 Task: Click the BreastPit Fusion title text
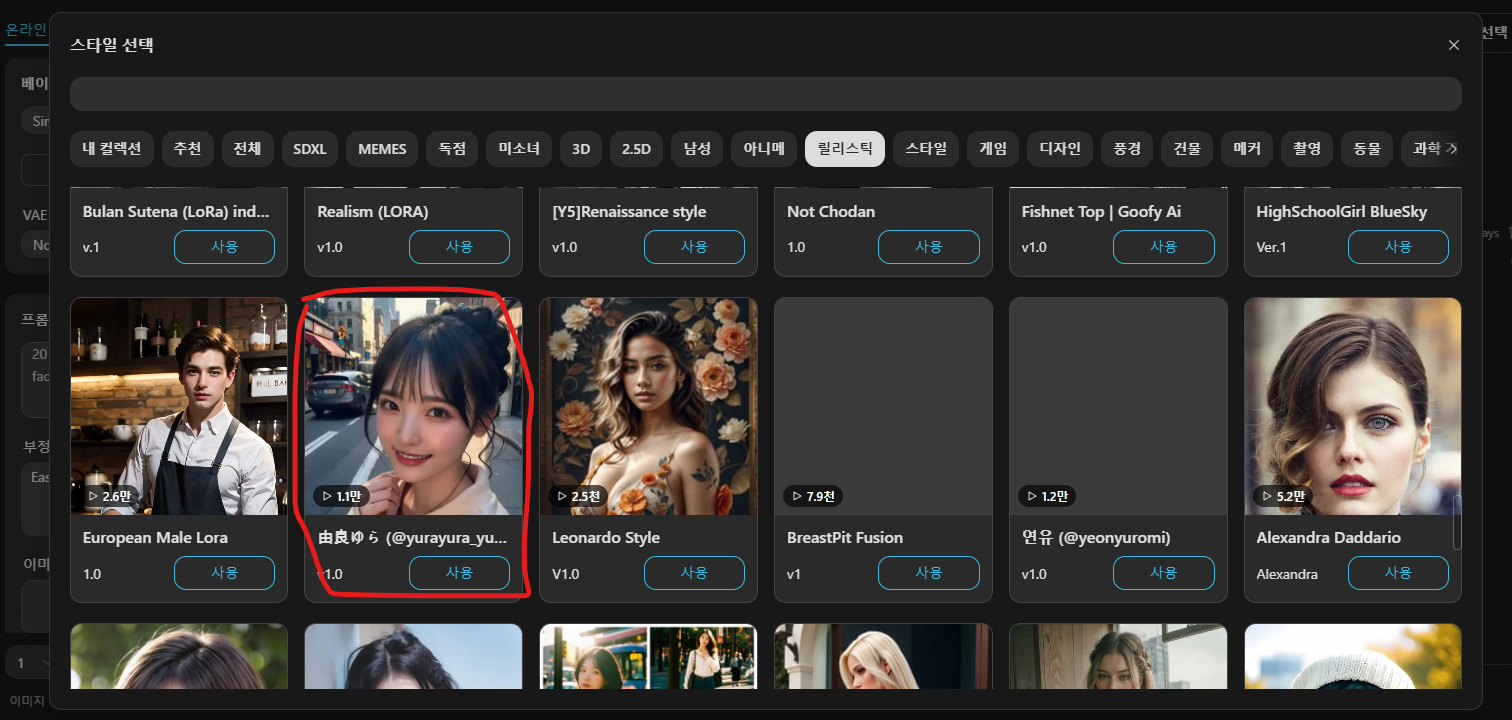[845, 538]
